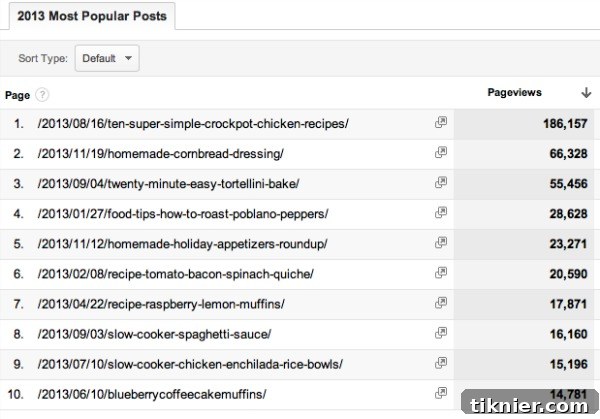Click external icon for slow cooker spaghetti sauce
Image resolution: width=600 pixels, height=419 pixels.
(440, 333)
